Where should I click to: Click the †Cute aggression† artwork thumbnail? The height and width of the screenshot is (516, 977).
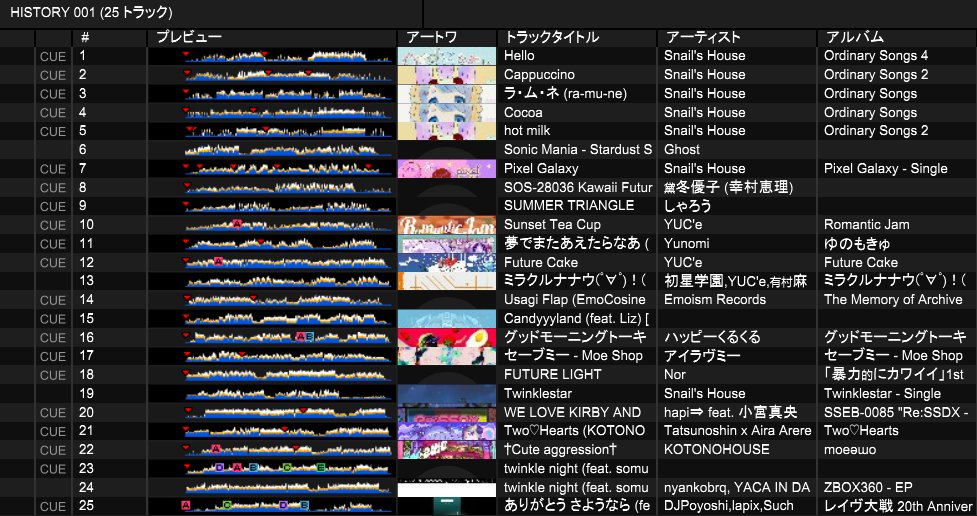coord(447,450)
